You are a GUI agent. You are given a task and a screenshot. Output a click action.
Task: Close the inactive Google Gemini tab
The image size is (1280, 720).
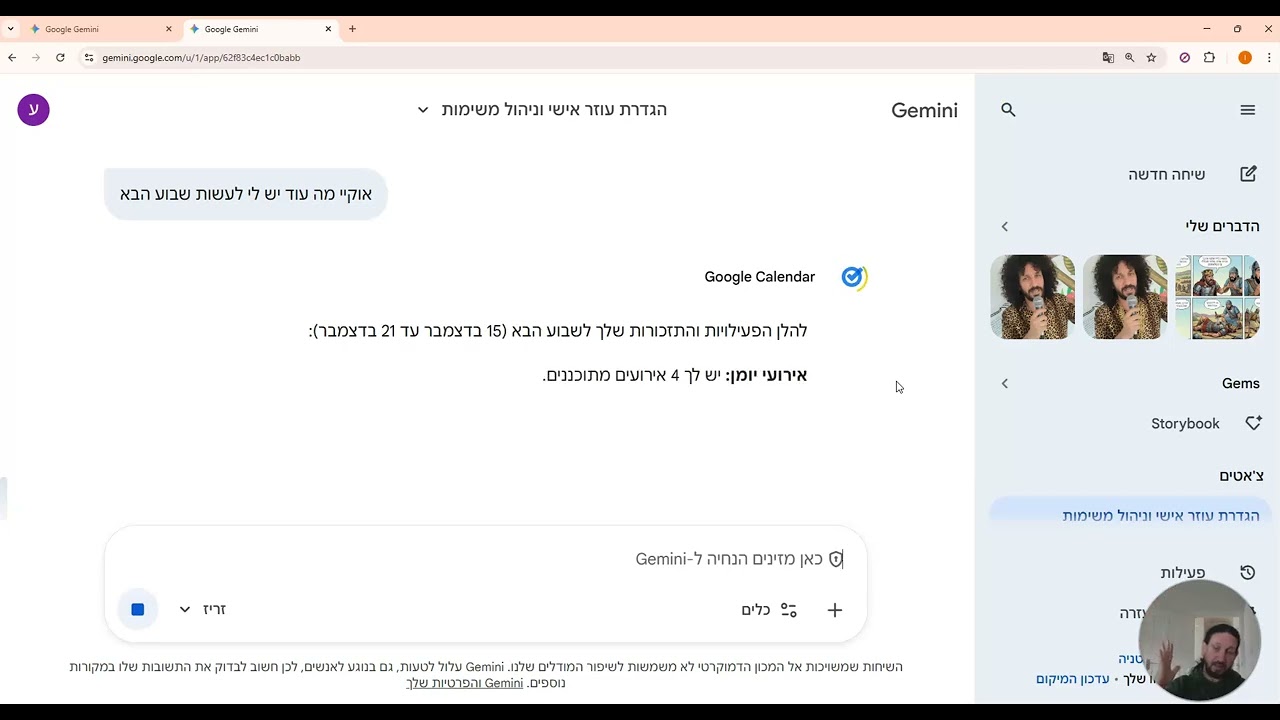tap(168, 29)
